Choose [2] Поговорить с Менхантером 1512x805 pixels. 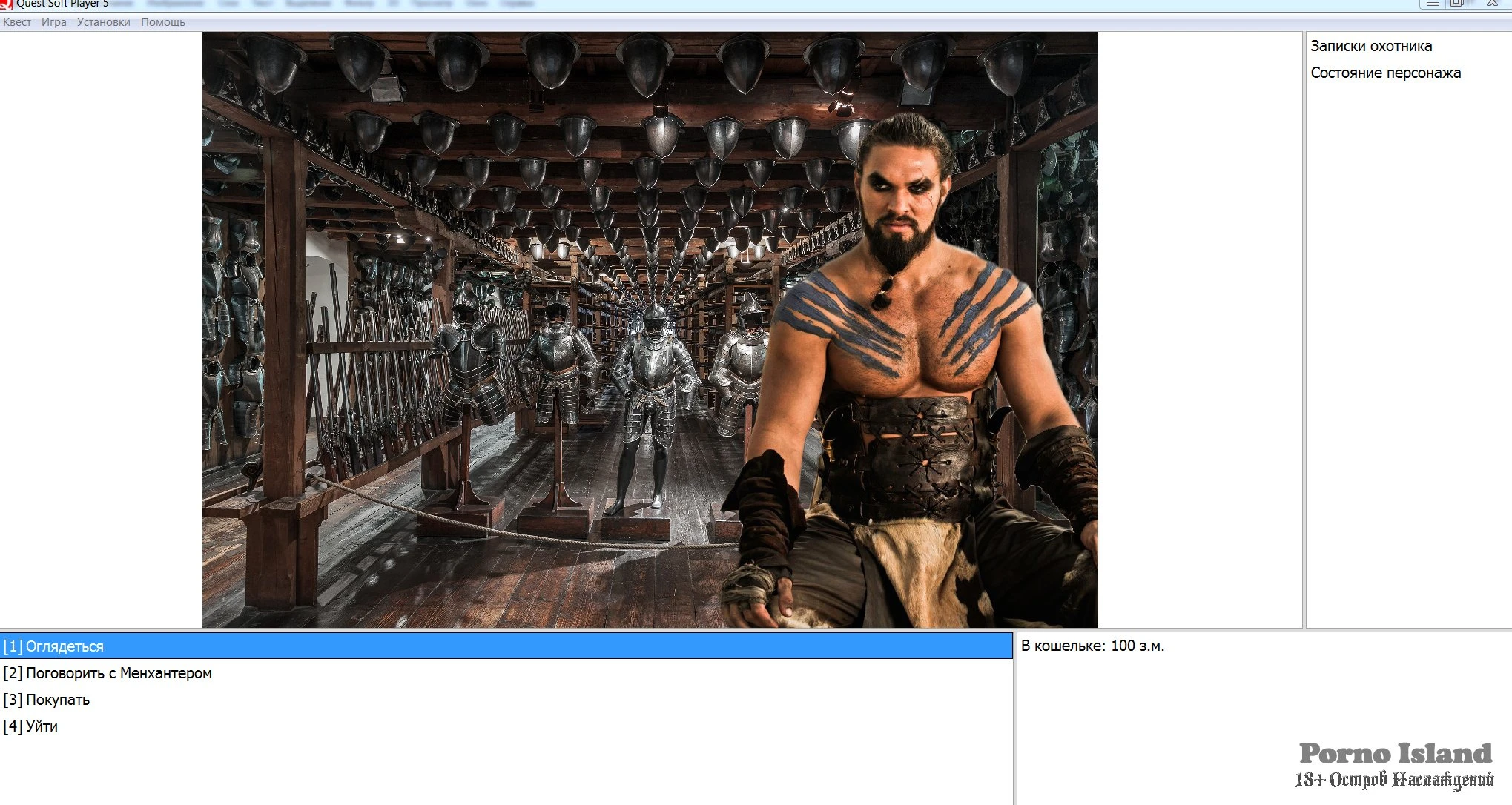108,673
